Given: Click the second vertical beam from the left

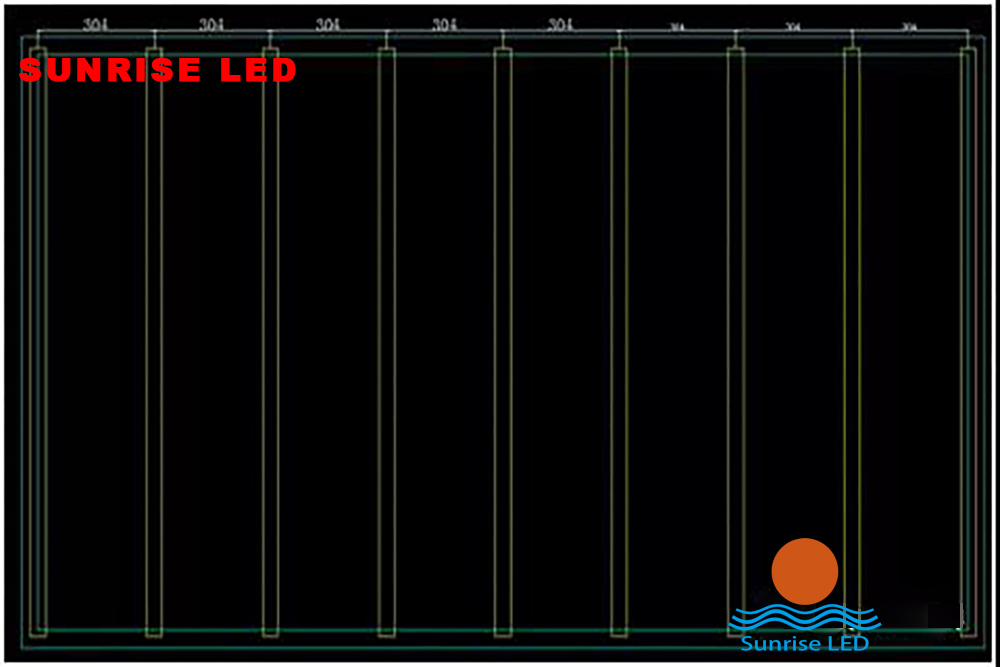Looking at the screenshot, I should coord(152,340).
